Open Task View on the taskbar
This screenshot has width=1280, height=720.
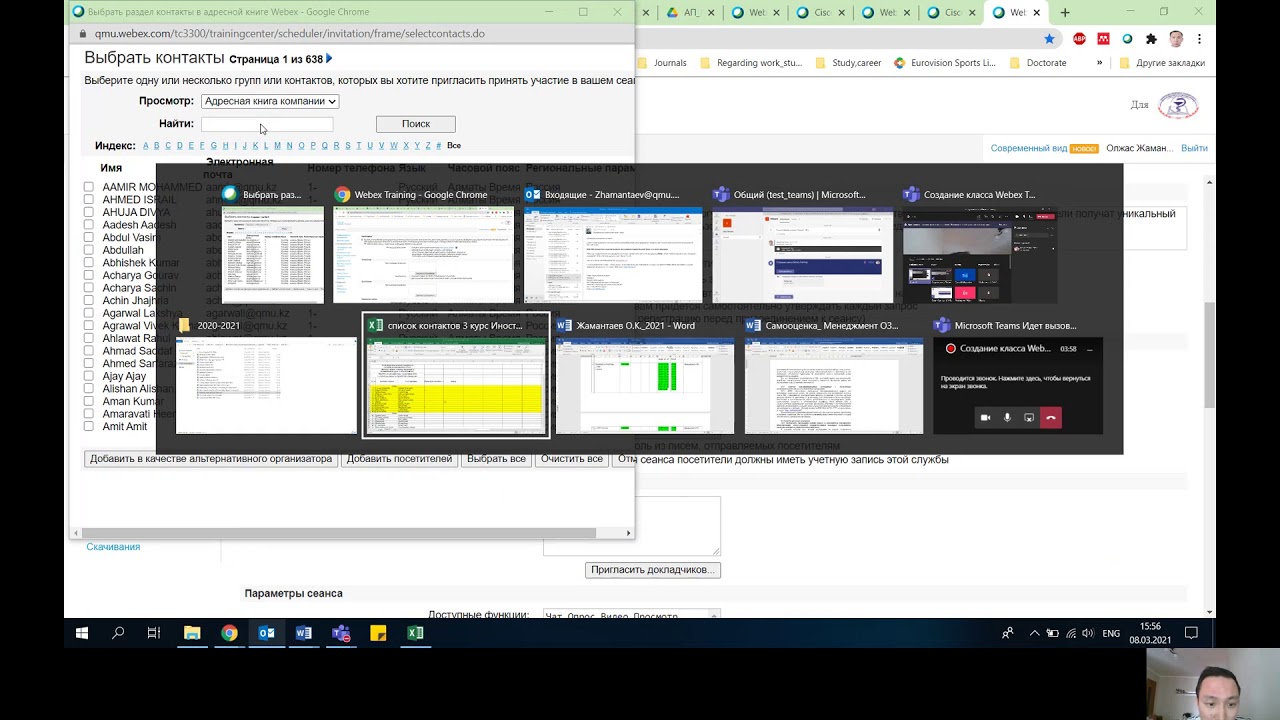[154, 633]
